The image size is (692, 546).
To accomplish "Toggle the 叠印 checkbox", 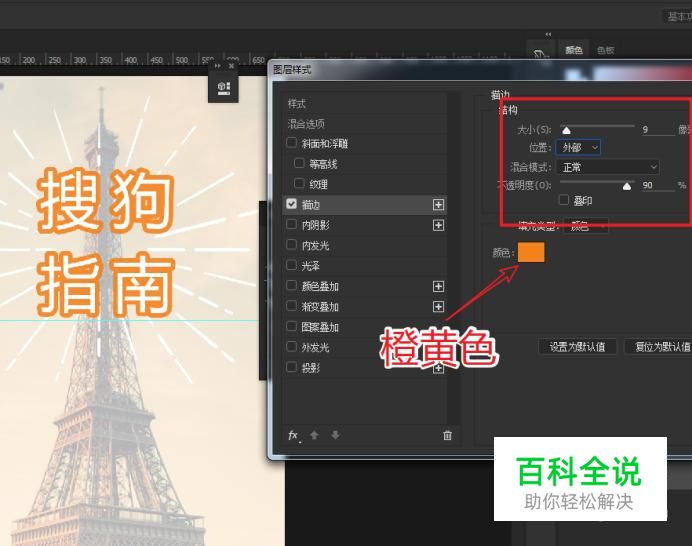I will point(564,200).
